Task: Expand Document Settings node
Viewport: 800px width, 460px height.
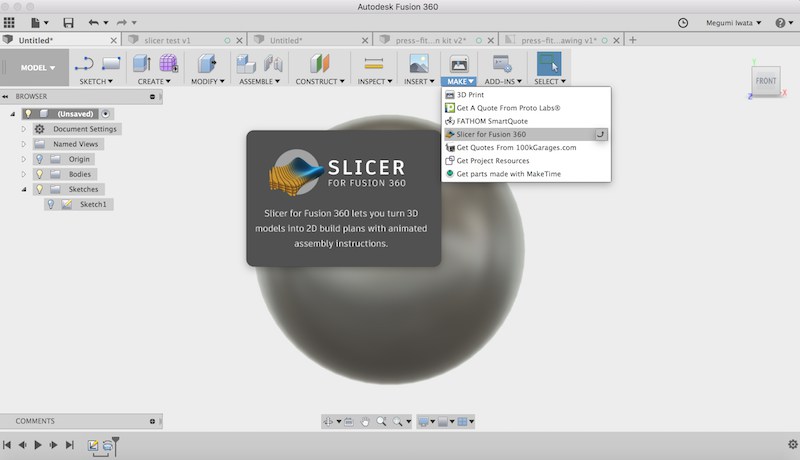Action: pos(23,129)
